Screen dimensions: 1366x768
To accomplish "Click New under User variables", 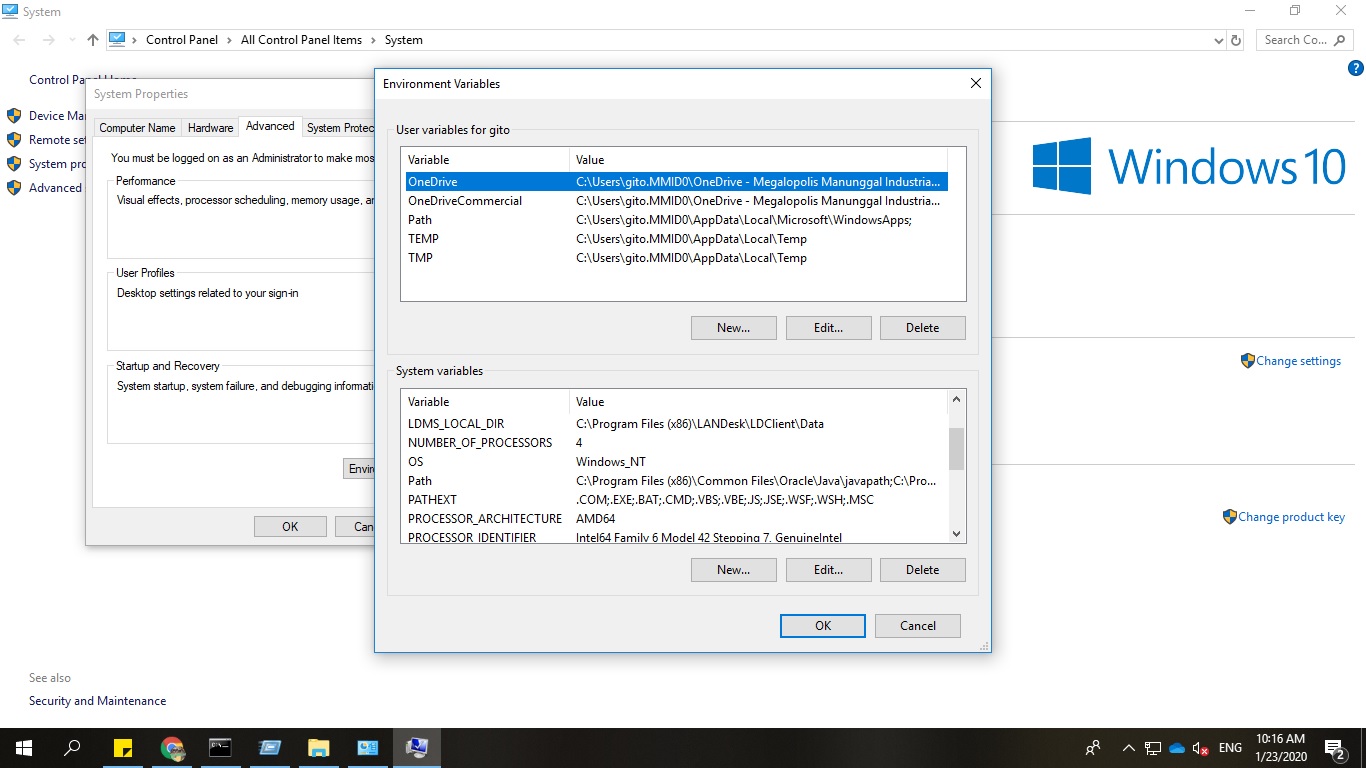I will coord(733,328).
